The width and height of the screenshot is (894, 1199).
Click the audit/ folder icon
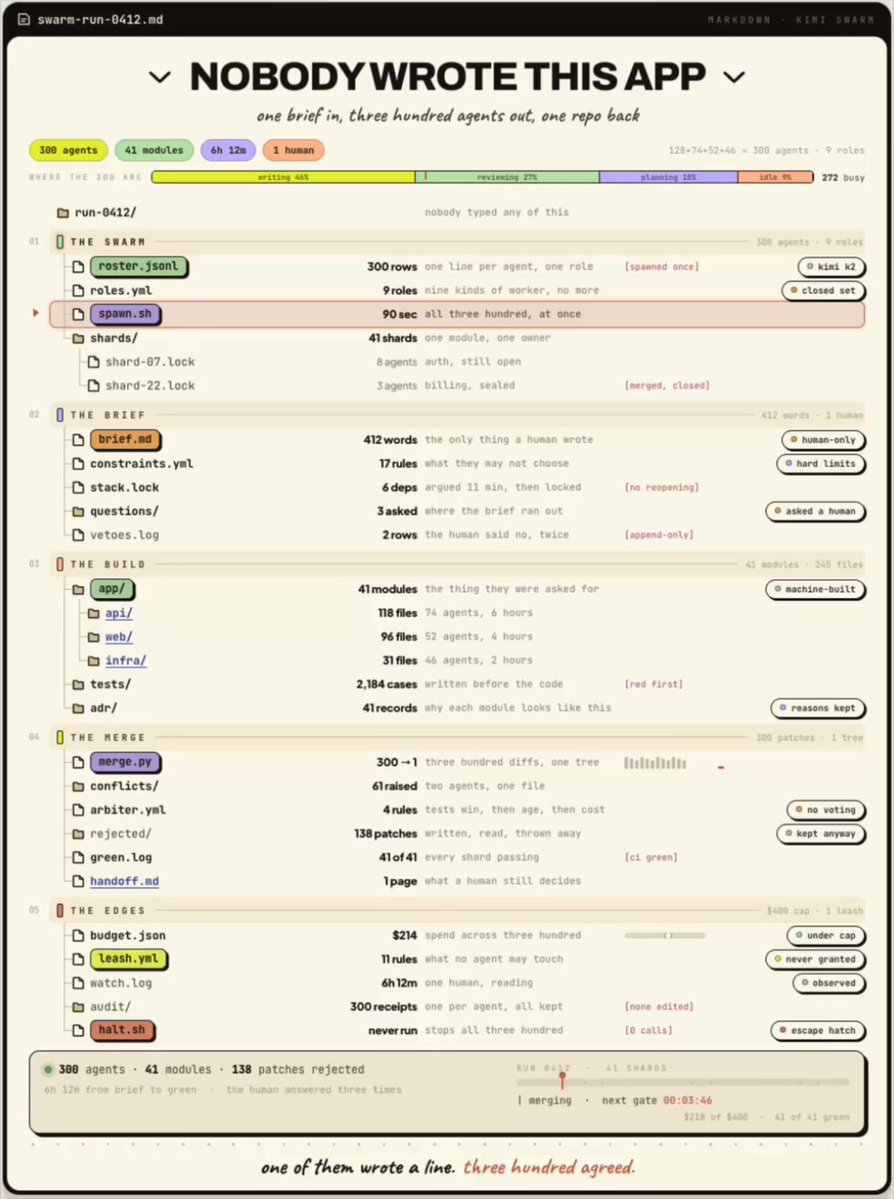coord(78,1007)
